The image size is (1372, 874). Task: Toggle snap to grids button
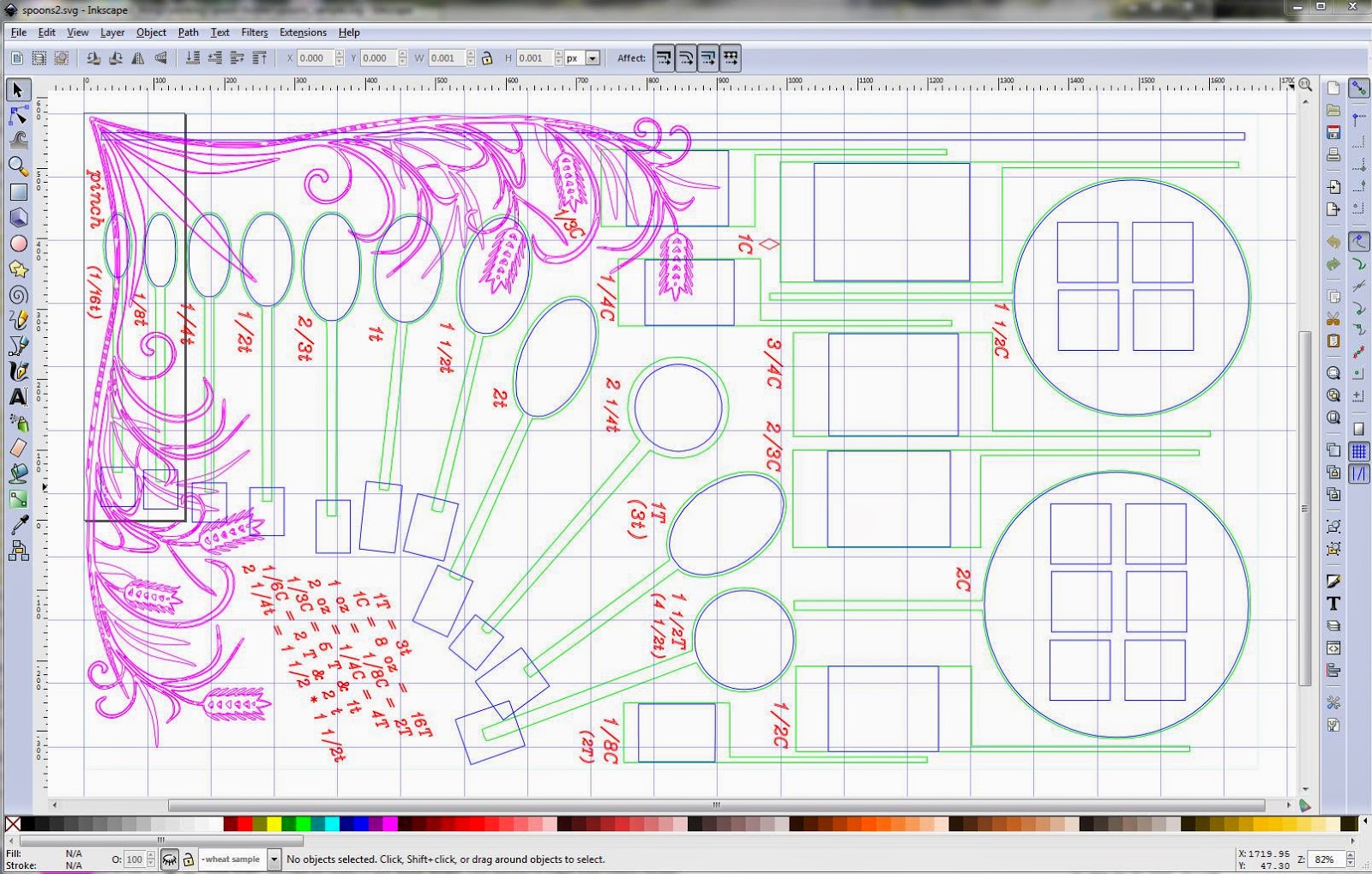point(1359,451)
